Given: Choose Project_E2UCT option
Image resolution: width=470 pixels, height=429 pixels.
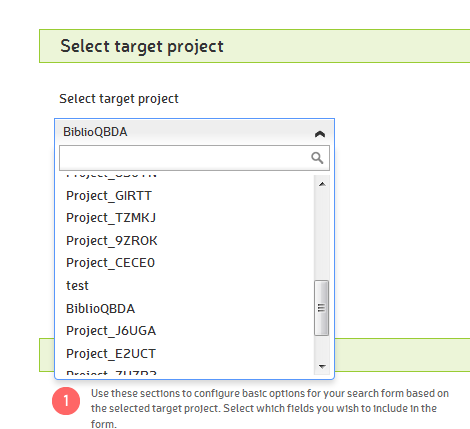Looking at the screenshot, I should tap(190, 354).
